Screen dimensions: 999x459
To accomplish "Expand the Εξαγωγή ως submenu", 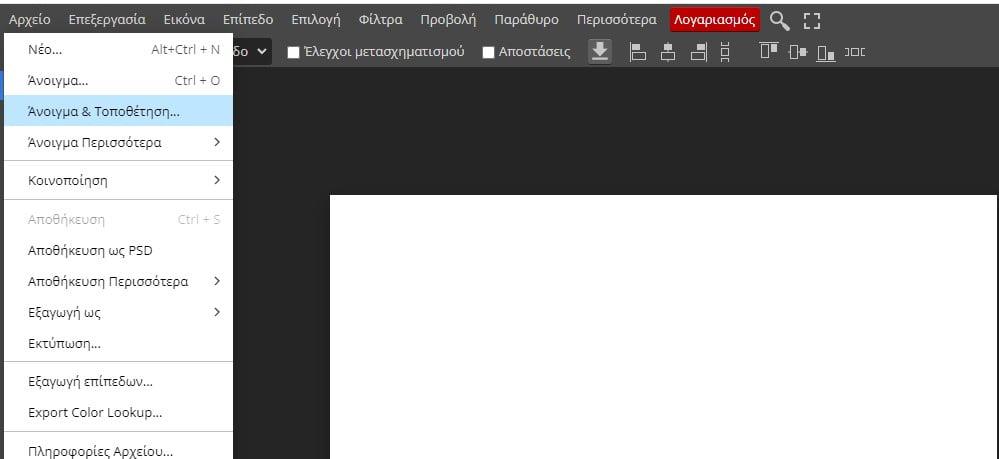I will pyautogui.click(x=119, y=312).
